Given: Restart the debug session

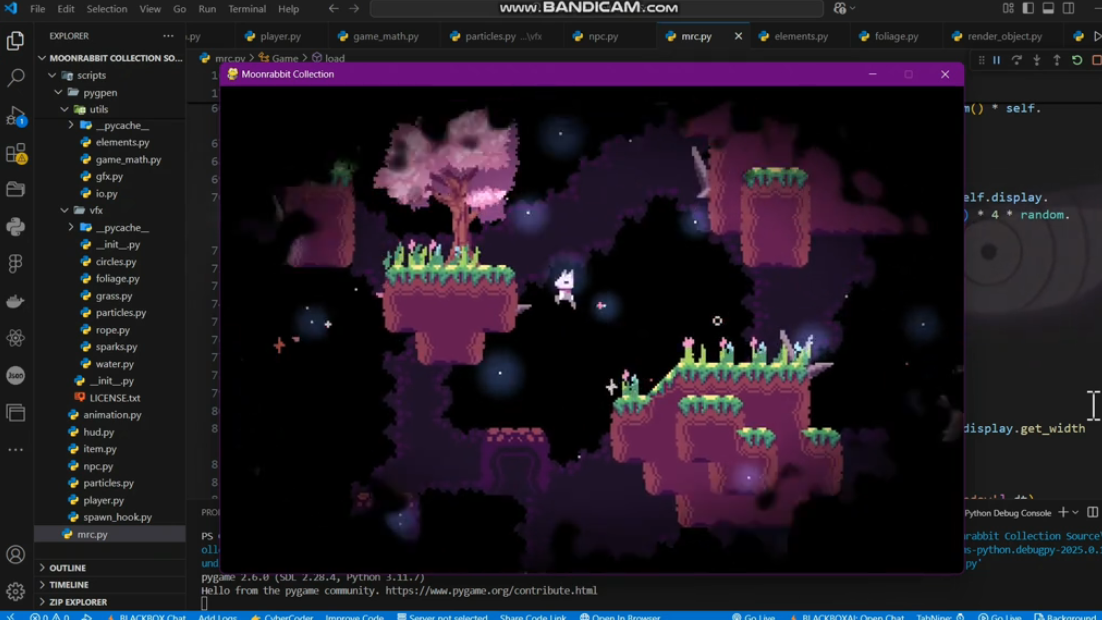Looking at the screenshot, I should pos(1077,61).
